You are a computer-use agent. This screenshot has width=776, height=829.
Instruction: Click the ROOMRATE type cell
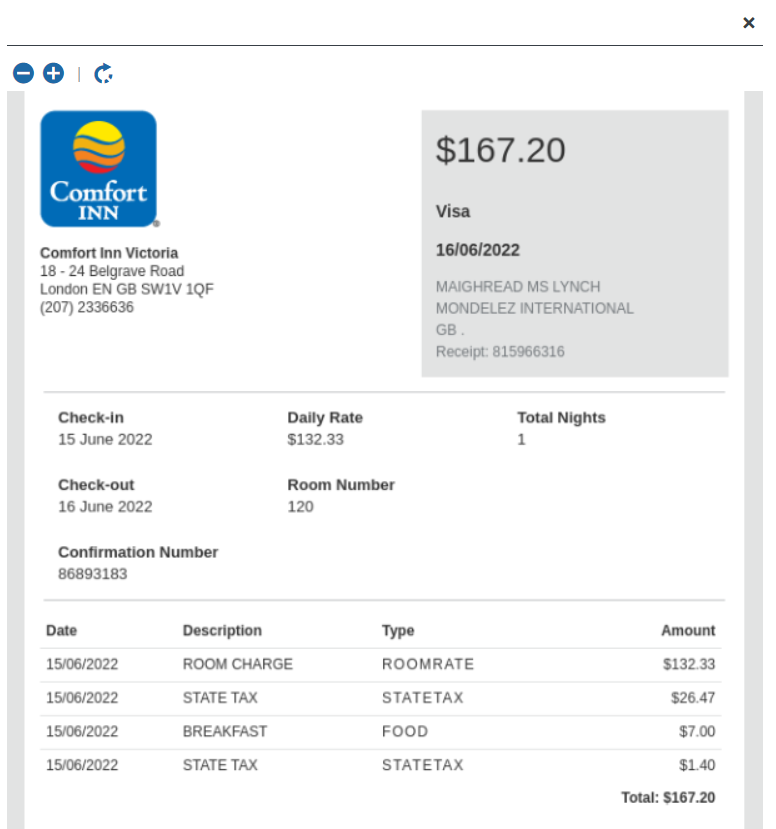tap(428, 664)
